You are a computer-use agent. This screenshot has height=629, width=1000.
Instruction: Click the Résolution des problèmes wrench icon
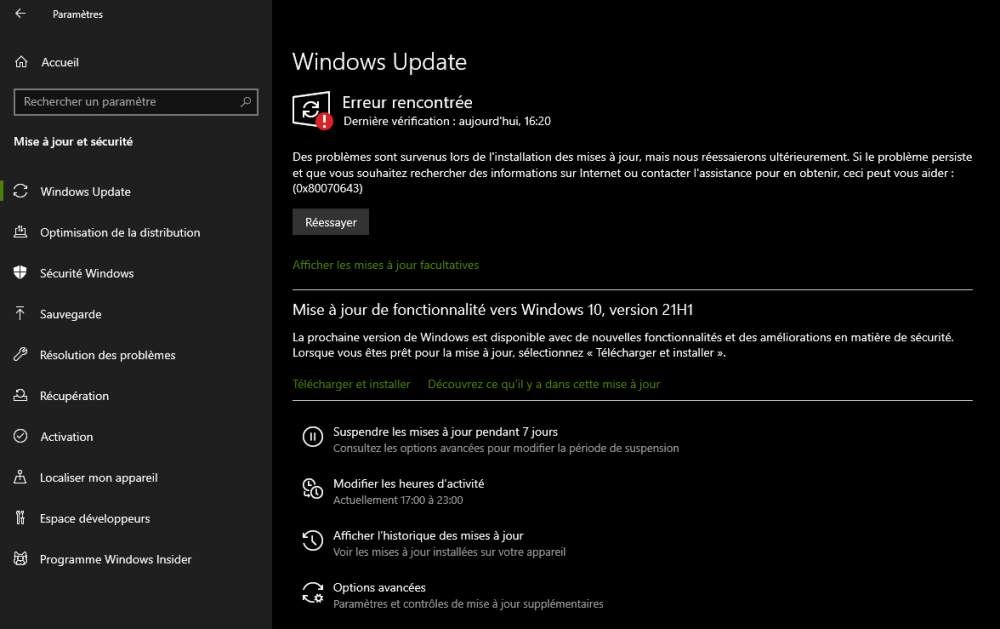[x=19, y=355]
